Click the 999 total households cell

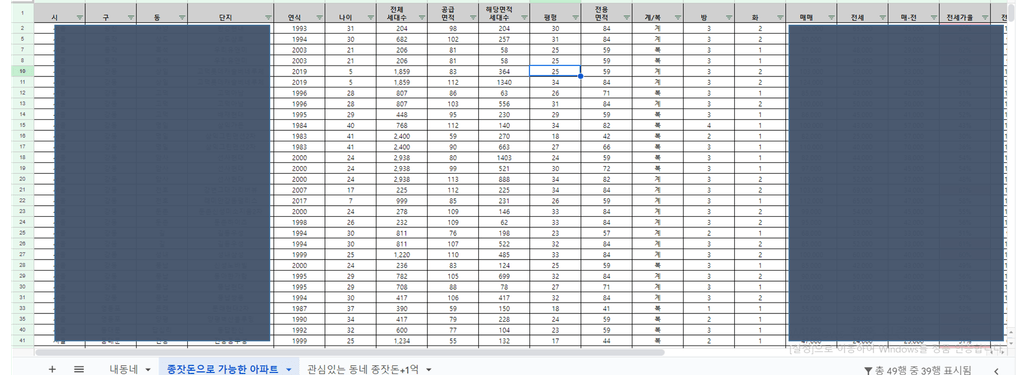401,200
